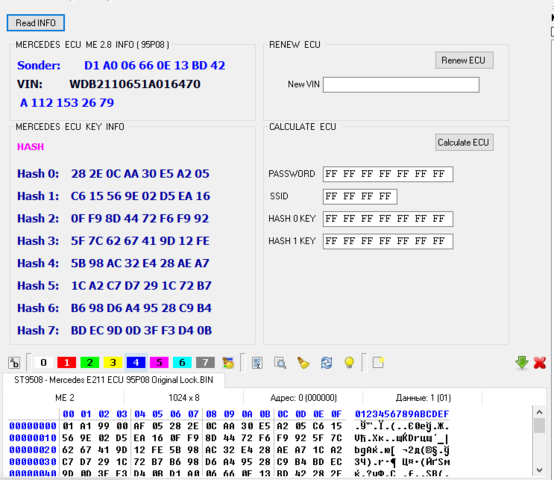
Task: Click the clear color markers icon
Action: 228,363
